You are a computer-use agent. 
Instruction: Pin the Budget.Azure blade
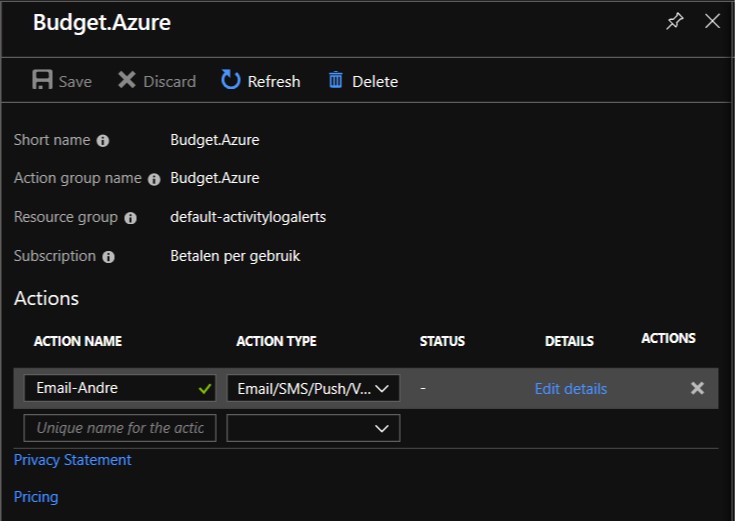pos(675,21)
